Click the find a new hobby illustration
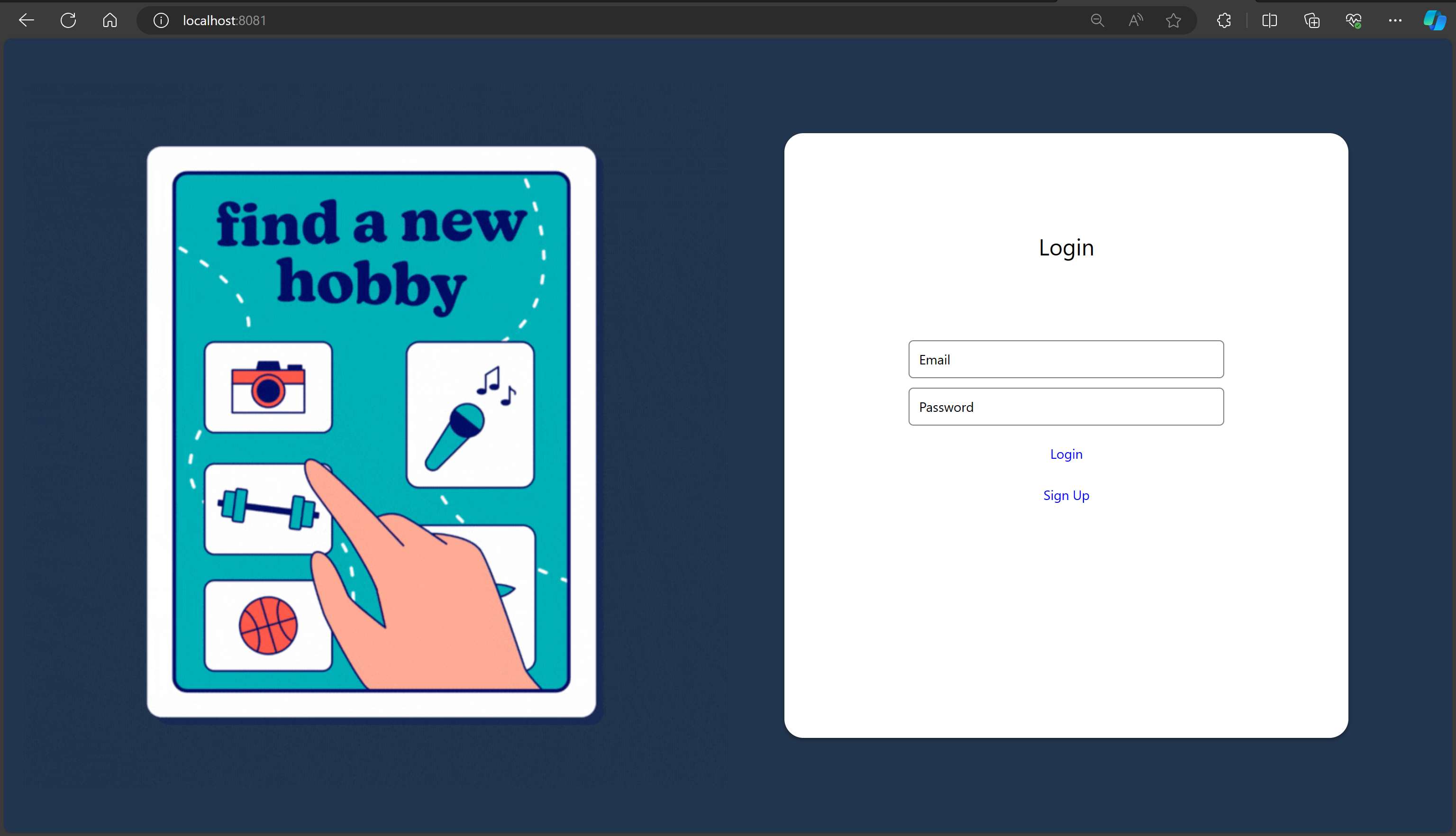Viewport: 1456px width, 836px height. [371, 431]
